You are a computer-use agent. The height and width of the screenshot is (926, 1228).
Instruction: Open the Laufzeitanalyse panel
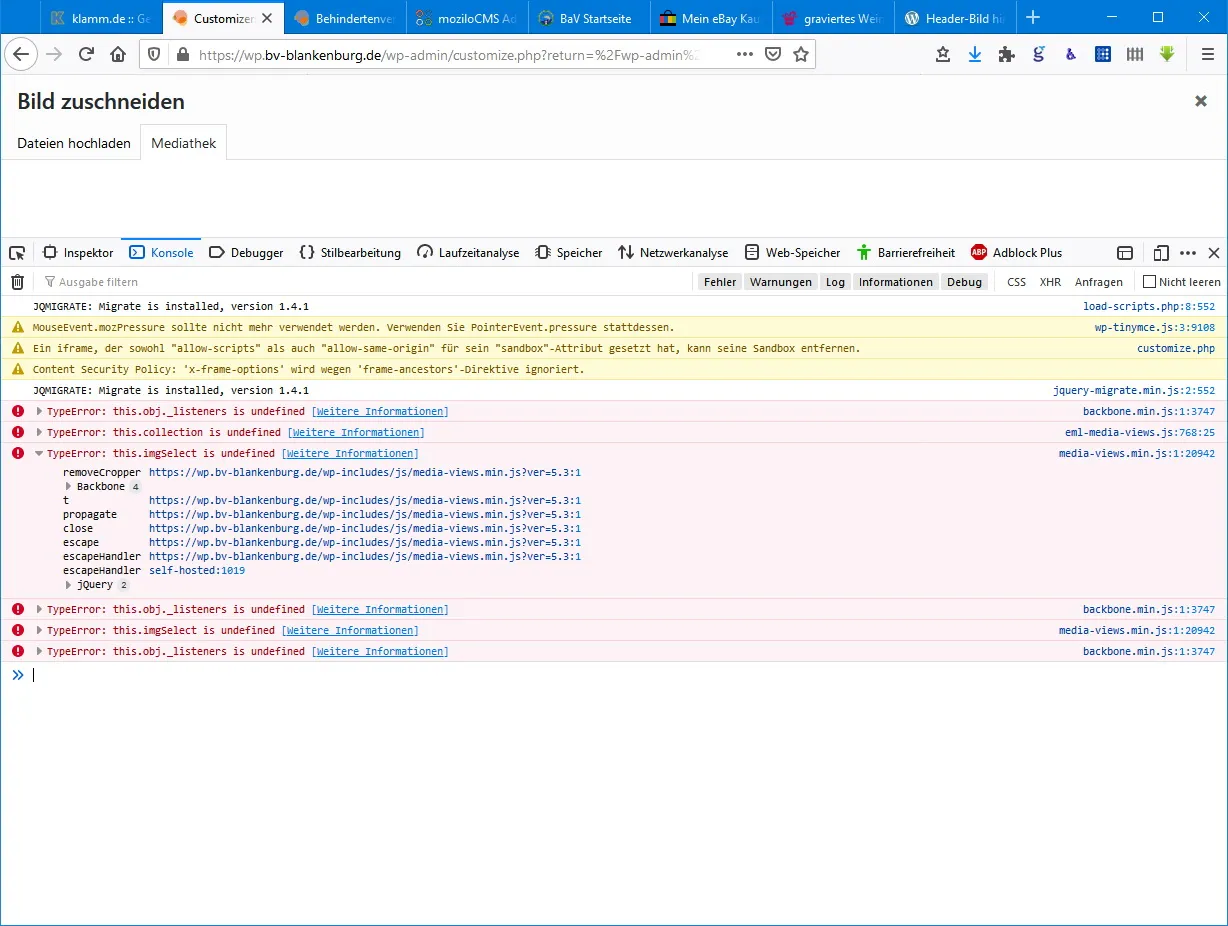tap(468, 253)
